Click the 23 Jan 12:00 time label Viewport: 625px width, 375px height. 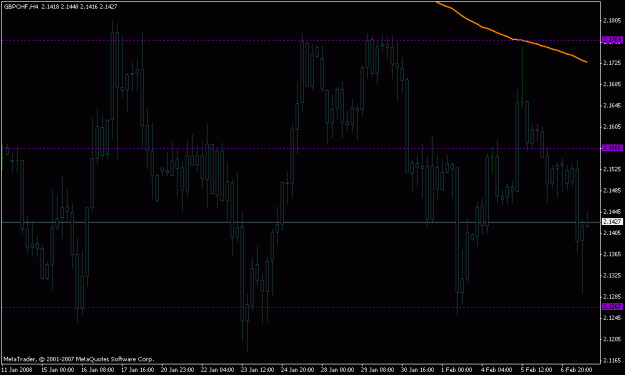[257, 370]
